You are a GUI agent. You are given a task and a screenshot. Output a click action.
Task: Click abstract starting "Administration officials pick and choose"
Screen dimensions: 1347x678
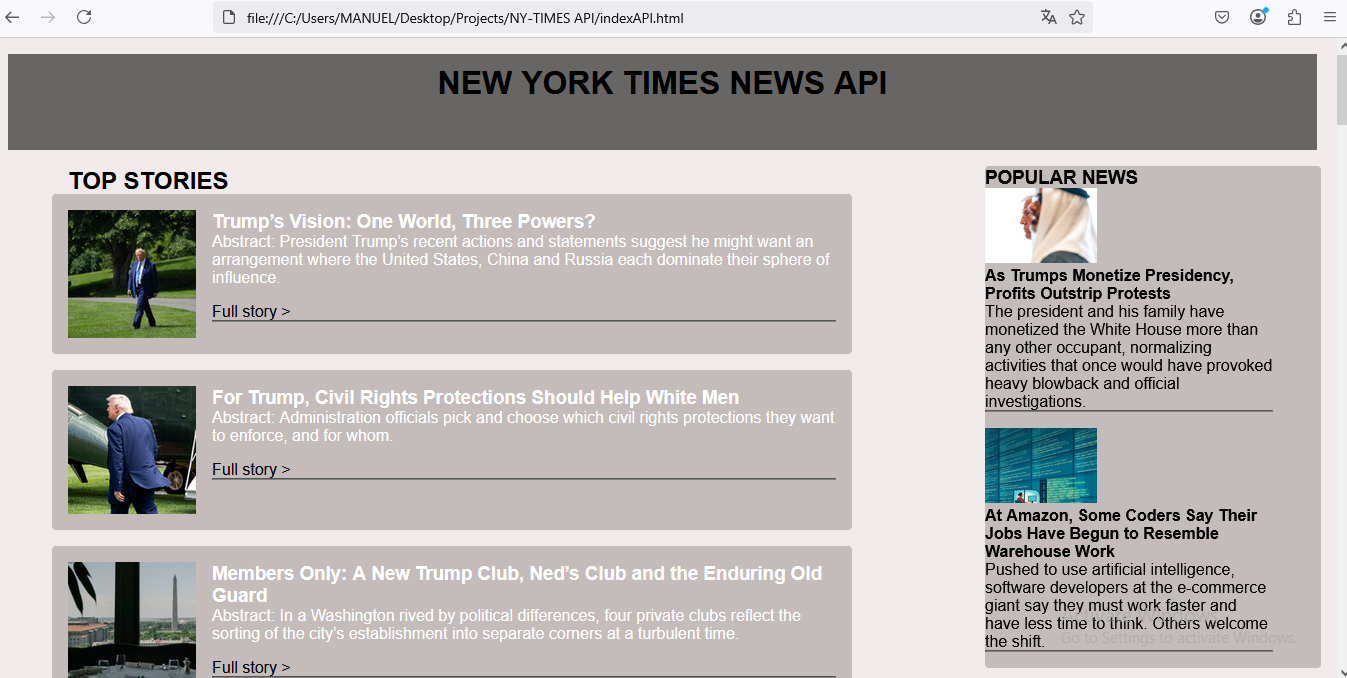tap(523, 426)
